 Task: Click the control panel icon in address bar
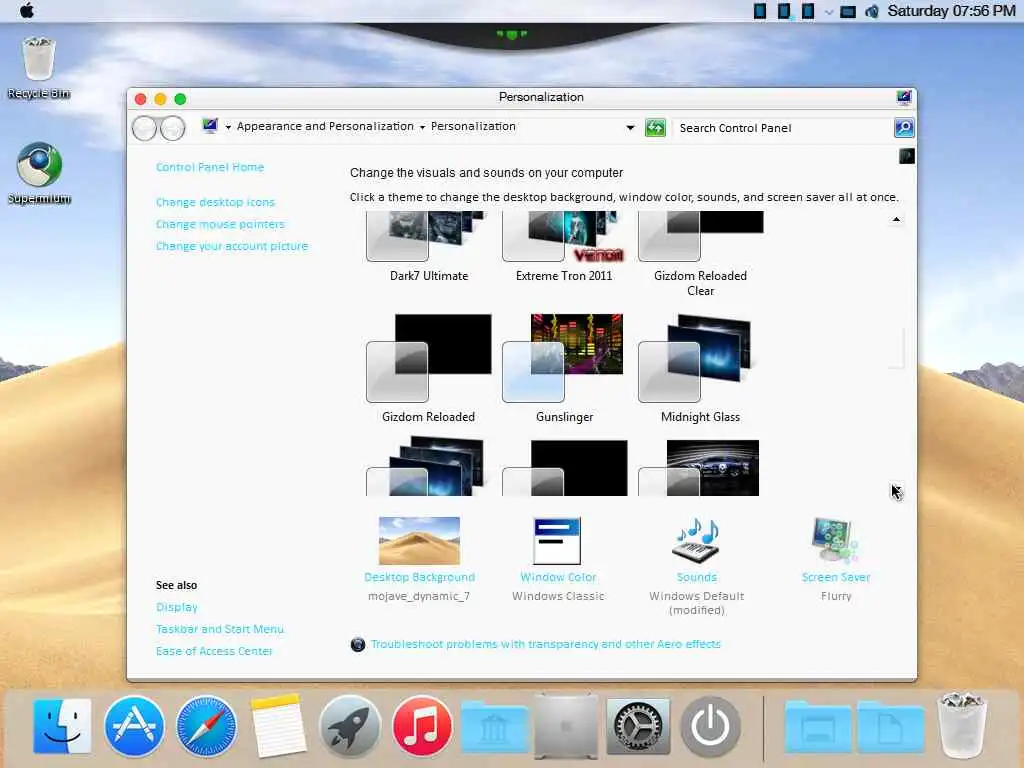point(210,125)
